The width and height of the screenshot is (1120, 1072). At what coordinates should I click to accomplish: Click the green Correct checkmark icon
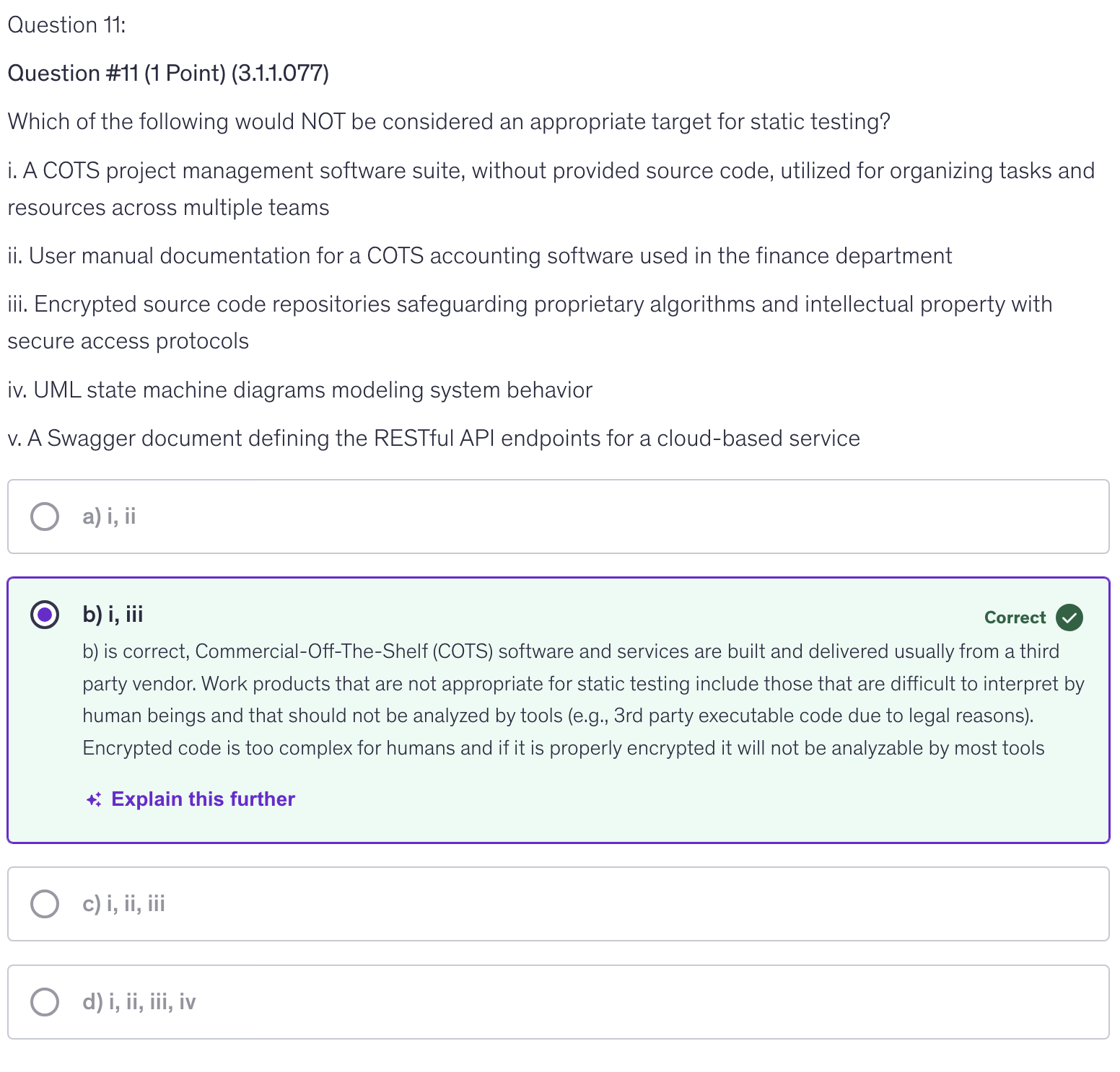point(1069,618)
